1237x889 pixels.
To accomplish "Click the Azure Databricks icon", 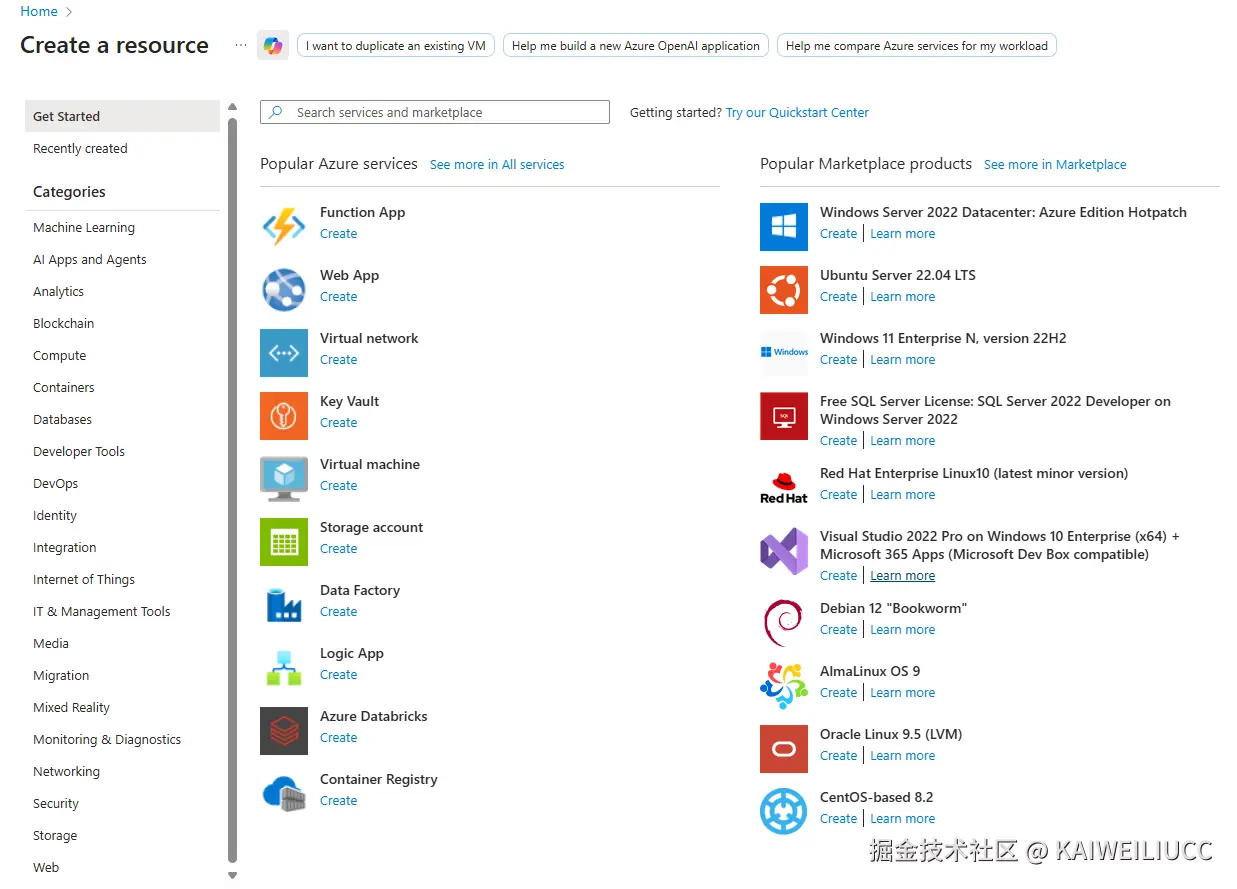I will 284,731.
